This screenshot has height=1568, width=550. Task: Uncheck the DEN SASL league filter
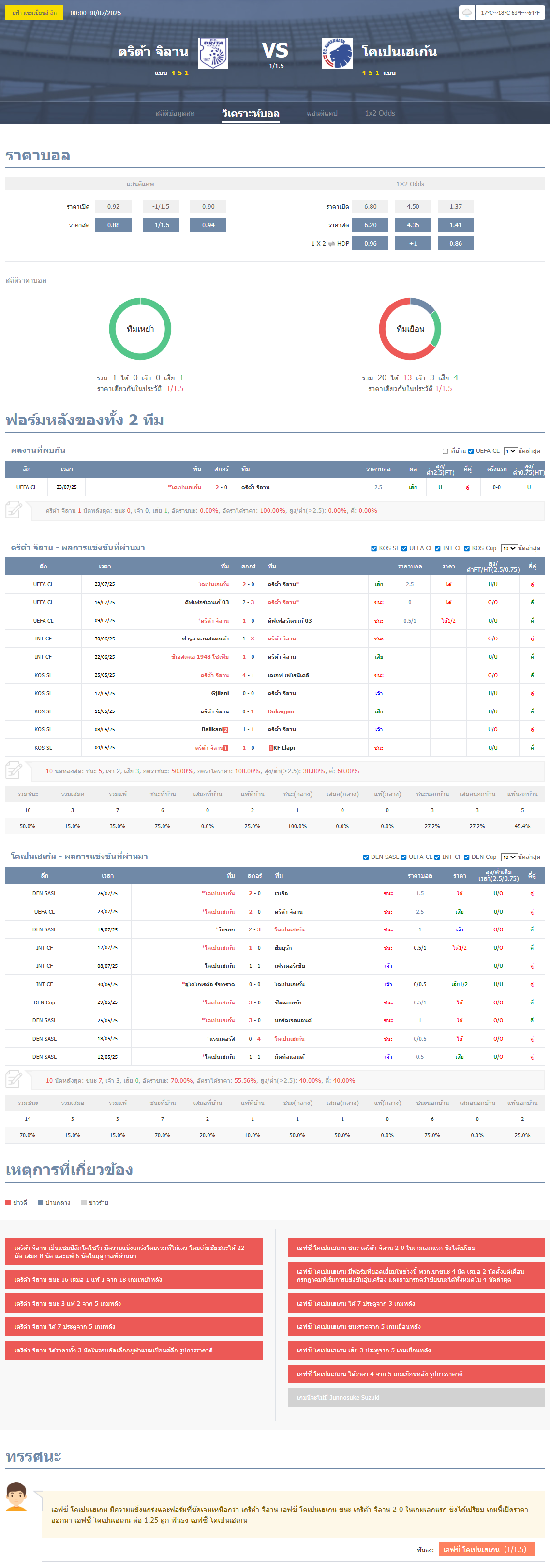pyautogui.click(x=366, y=857)
